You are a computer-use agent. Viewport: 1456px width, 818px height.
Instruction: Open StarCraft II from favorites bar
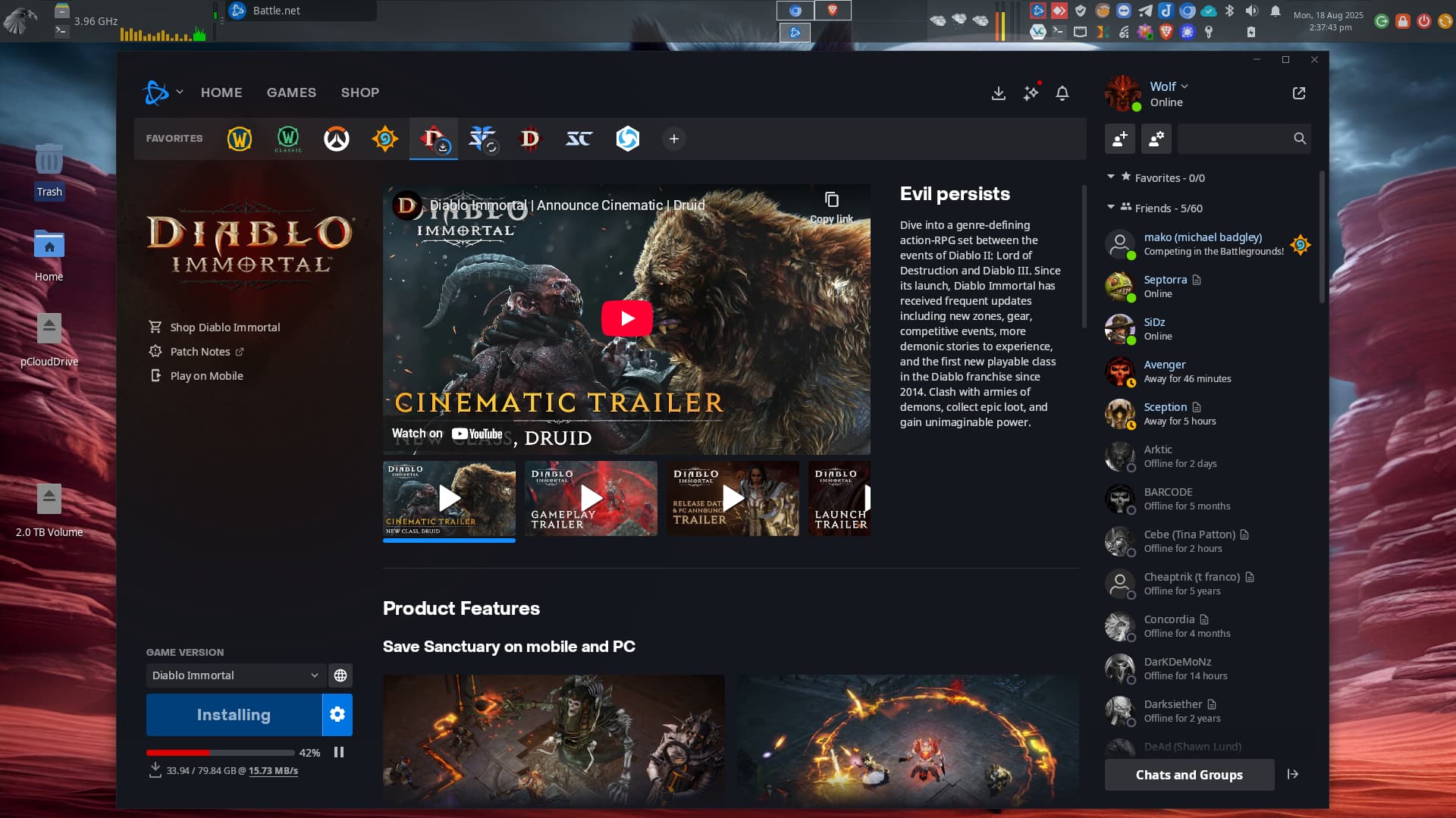point(482,139)
